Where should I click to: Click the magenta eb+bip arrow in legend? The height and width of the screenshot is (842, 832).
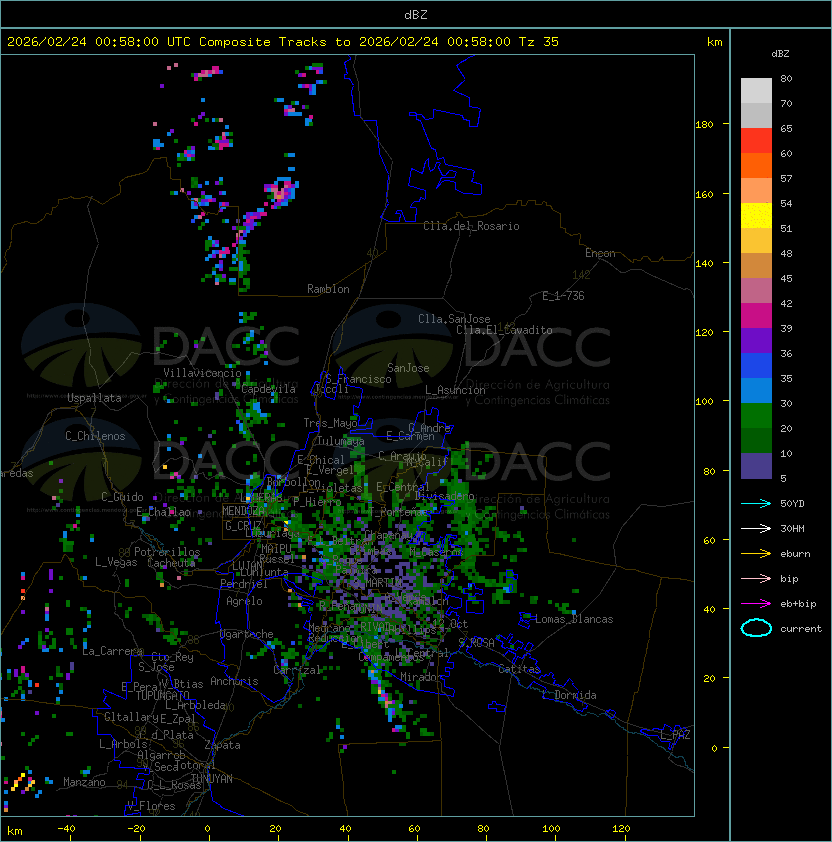(x=756, y=604)
